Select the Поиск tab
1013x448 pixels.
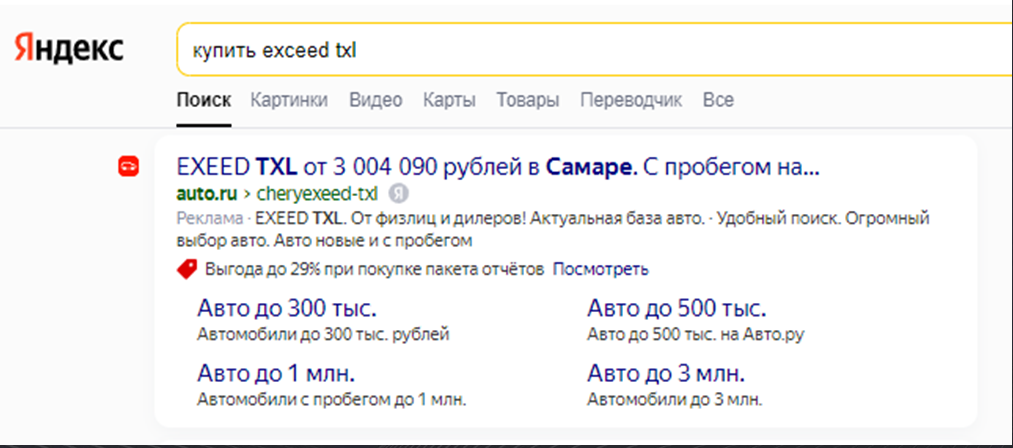(204, 100)
